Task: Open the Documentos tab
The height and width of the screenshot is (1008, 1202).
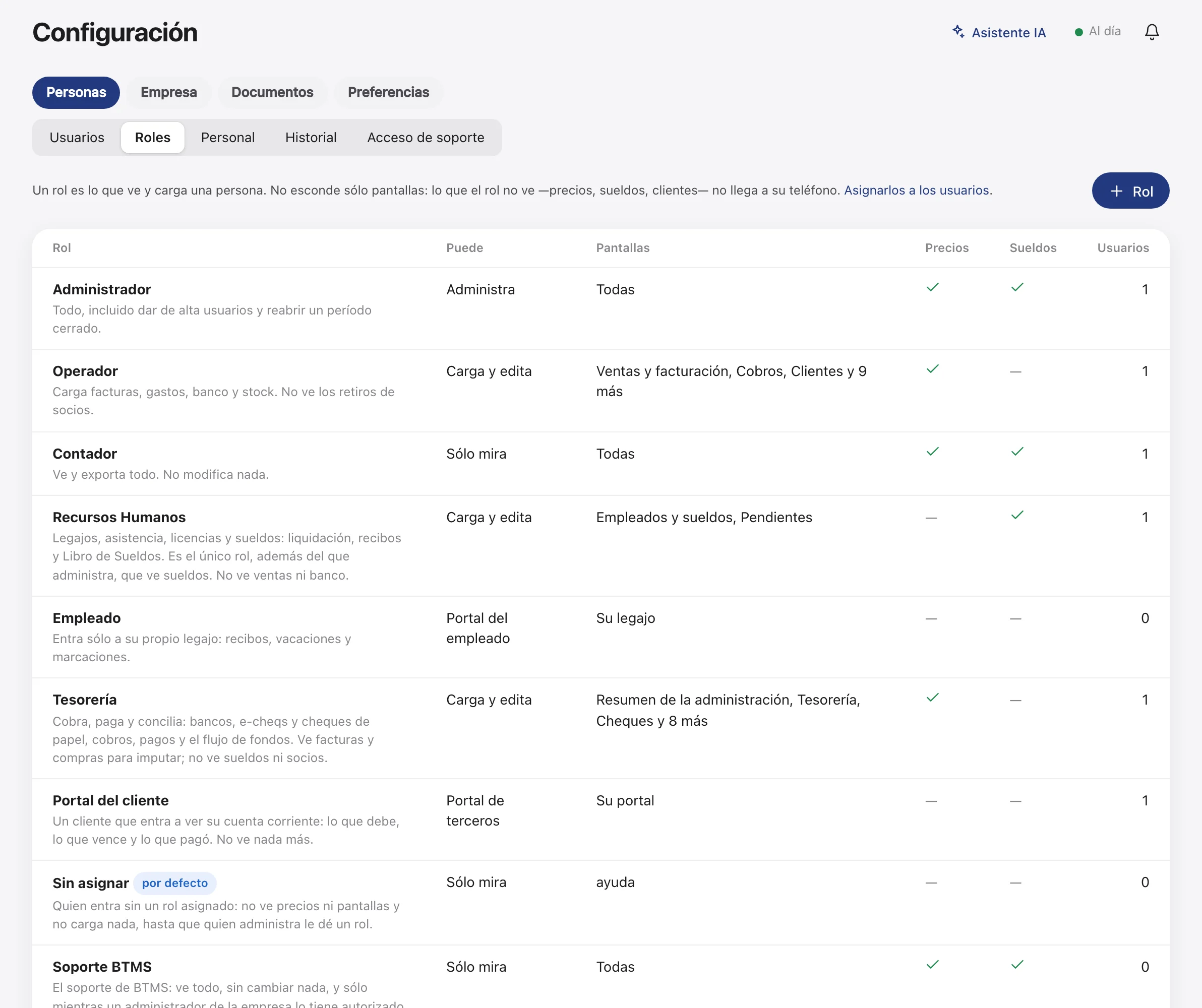Action: tap(272, 93)
